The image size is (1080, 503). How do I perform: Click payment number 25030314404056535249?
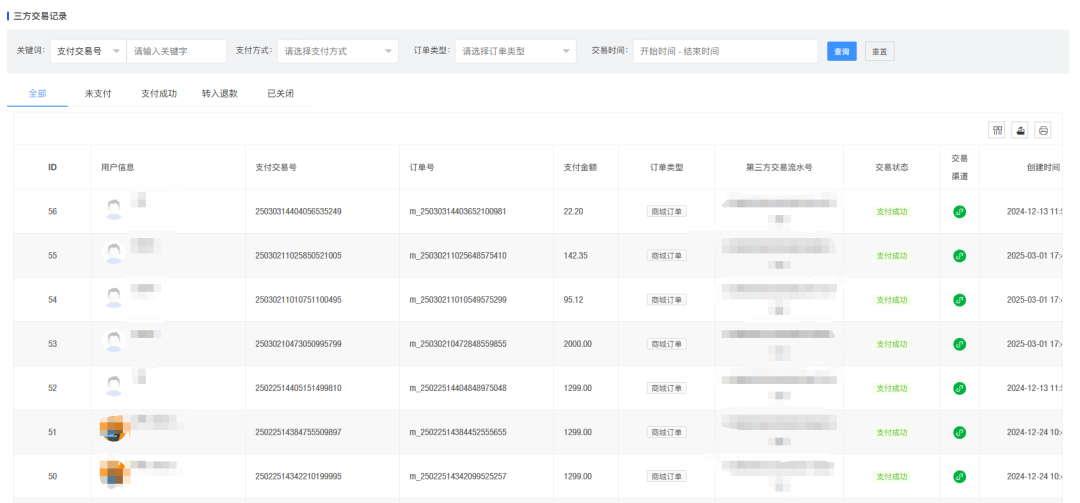pyautogui.click(x=298, y=212)
